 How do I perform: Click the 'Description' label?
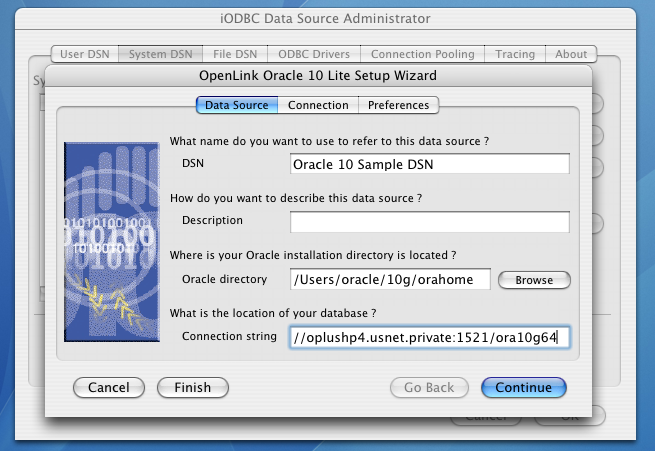pos(212,220)
